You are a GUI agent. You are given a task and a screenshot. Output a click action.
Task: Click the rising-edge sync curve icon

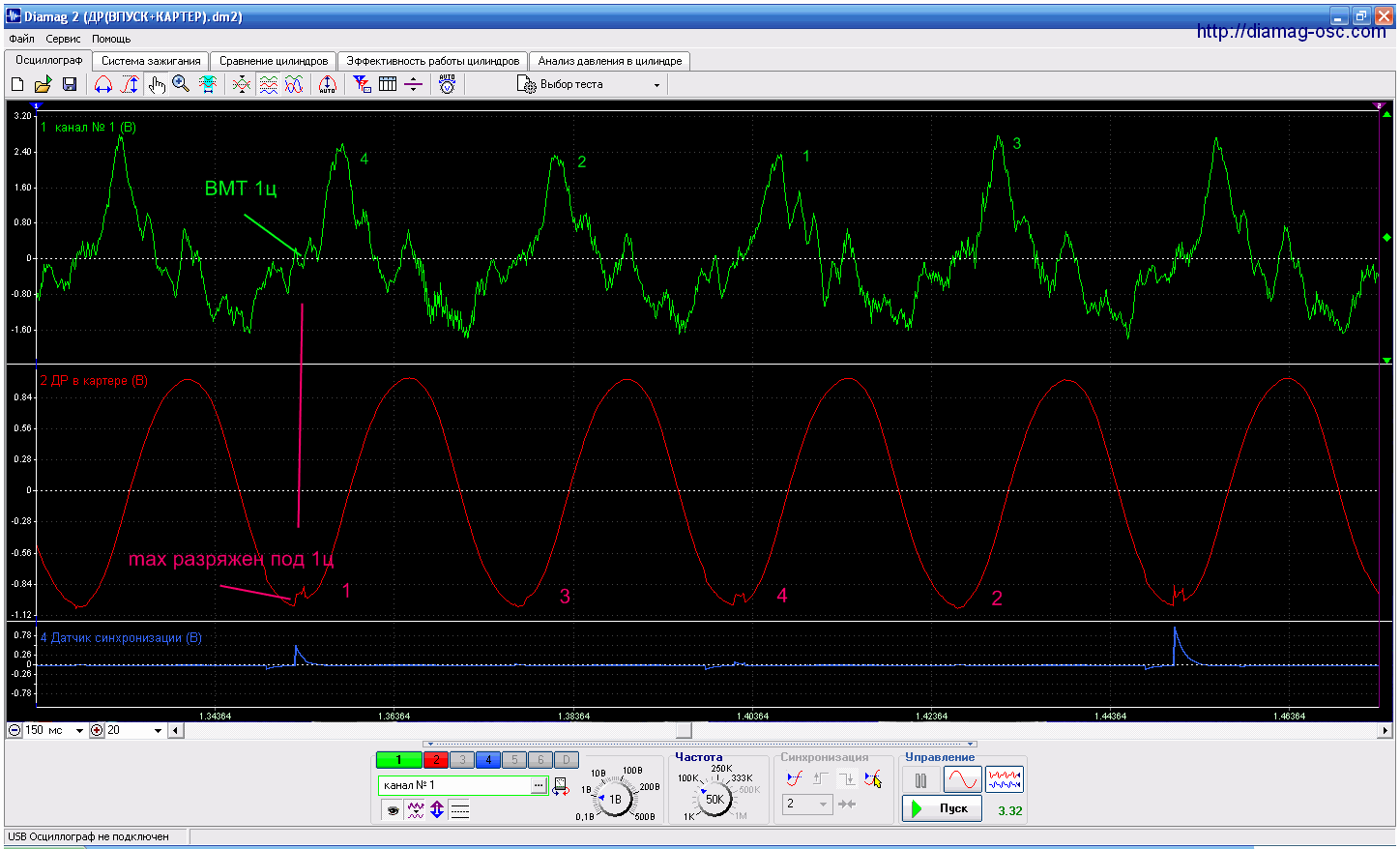point(795,778)
